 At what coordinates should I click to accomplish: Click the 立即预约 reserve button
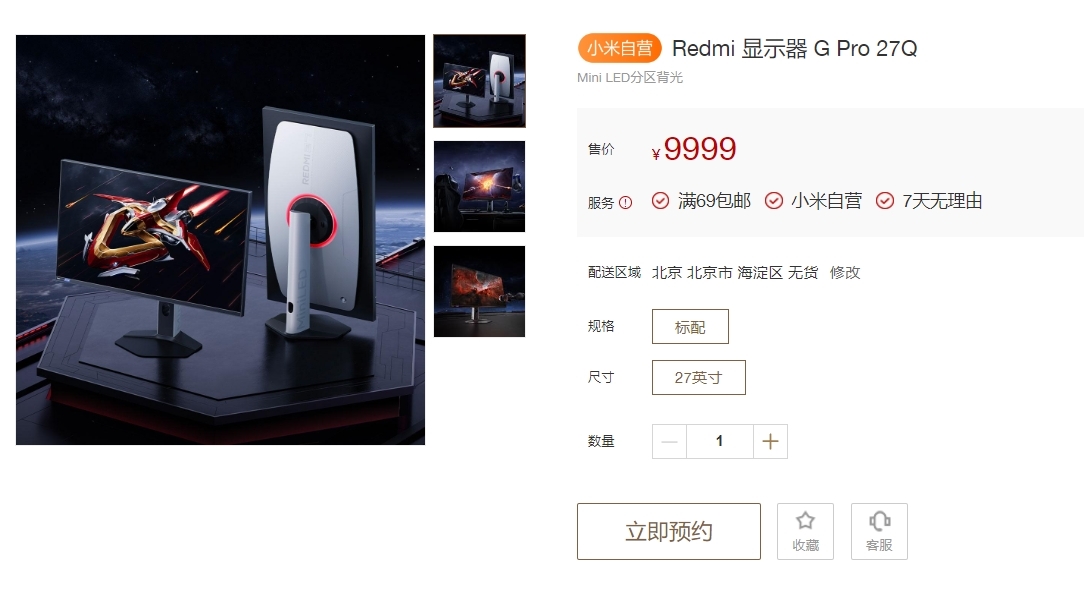(x=669, y=531)
